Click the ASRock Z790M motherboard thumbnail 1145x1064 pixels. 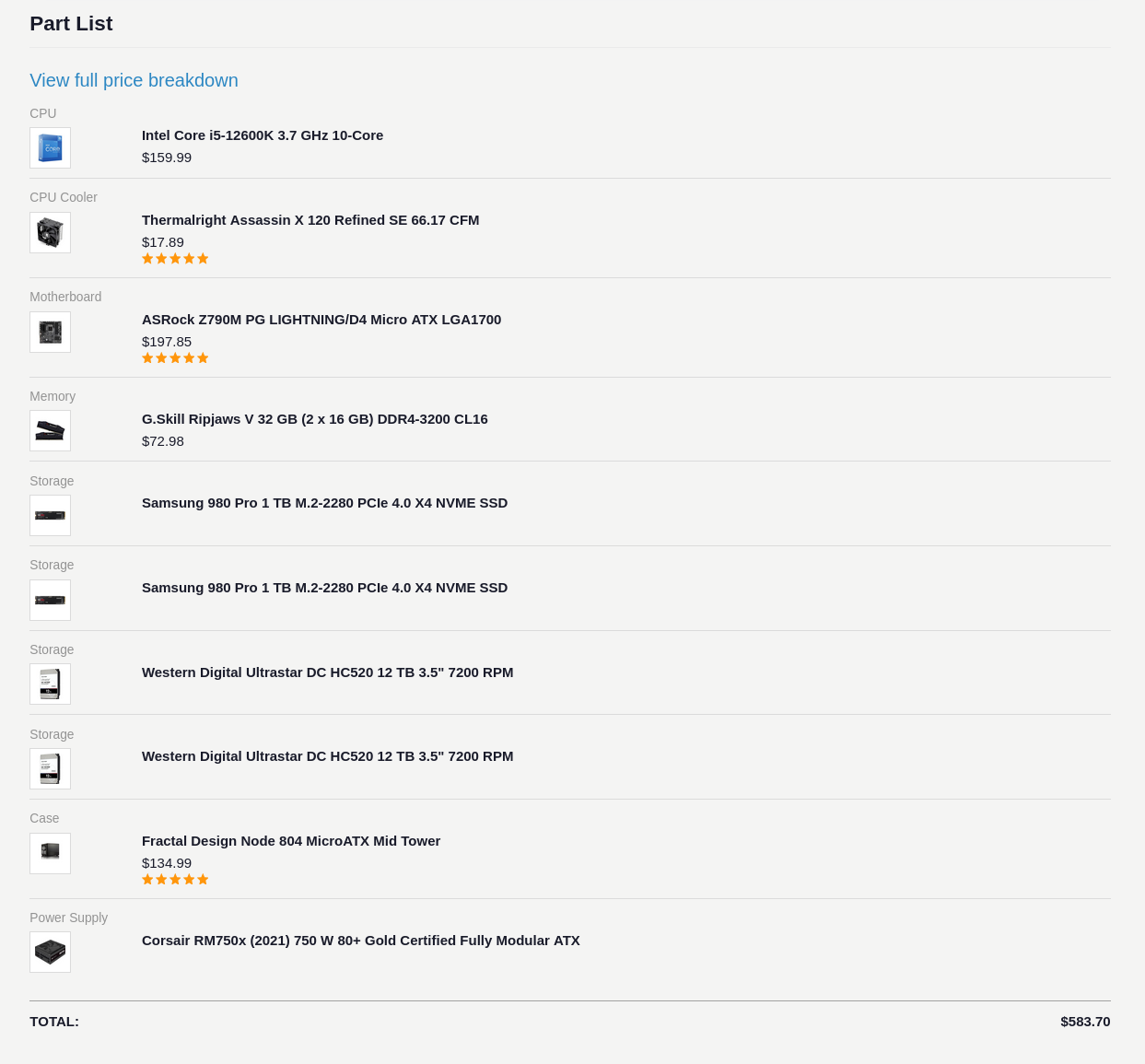tap(50, 332)
